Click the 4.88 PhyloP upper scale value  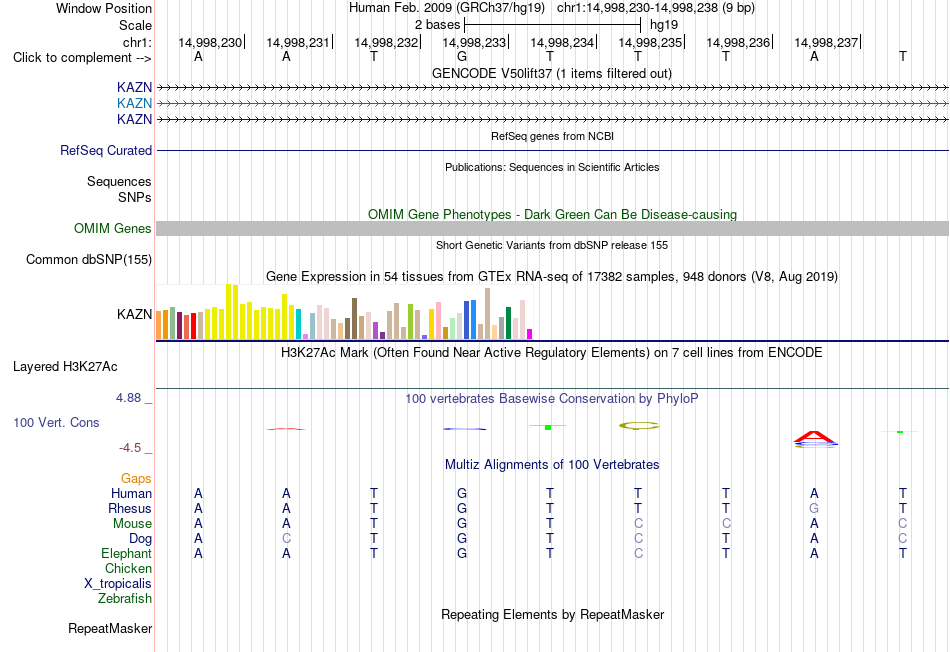click(128, 398)
